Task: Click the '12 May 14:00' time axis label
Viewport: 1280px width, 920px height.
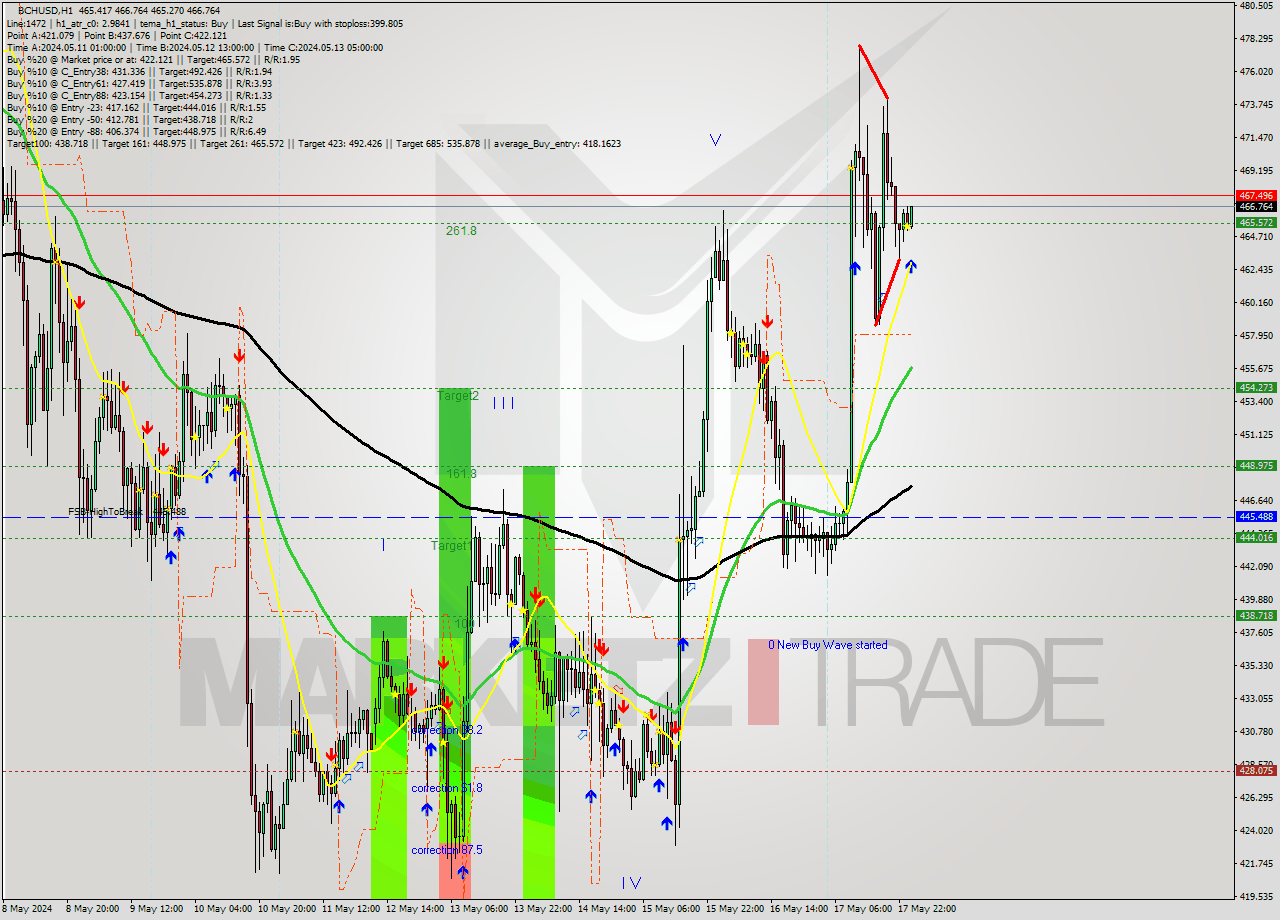Action: (x=415, y=909)
